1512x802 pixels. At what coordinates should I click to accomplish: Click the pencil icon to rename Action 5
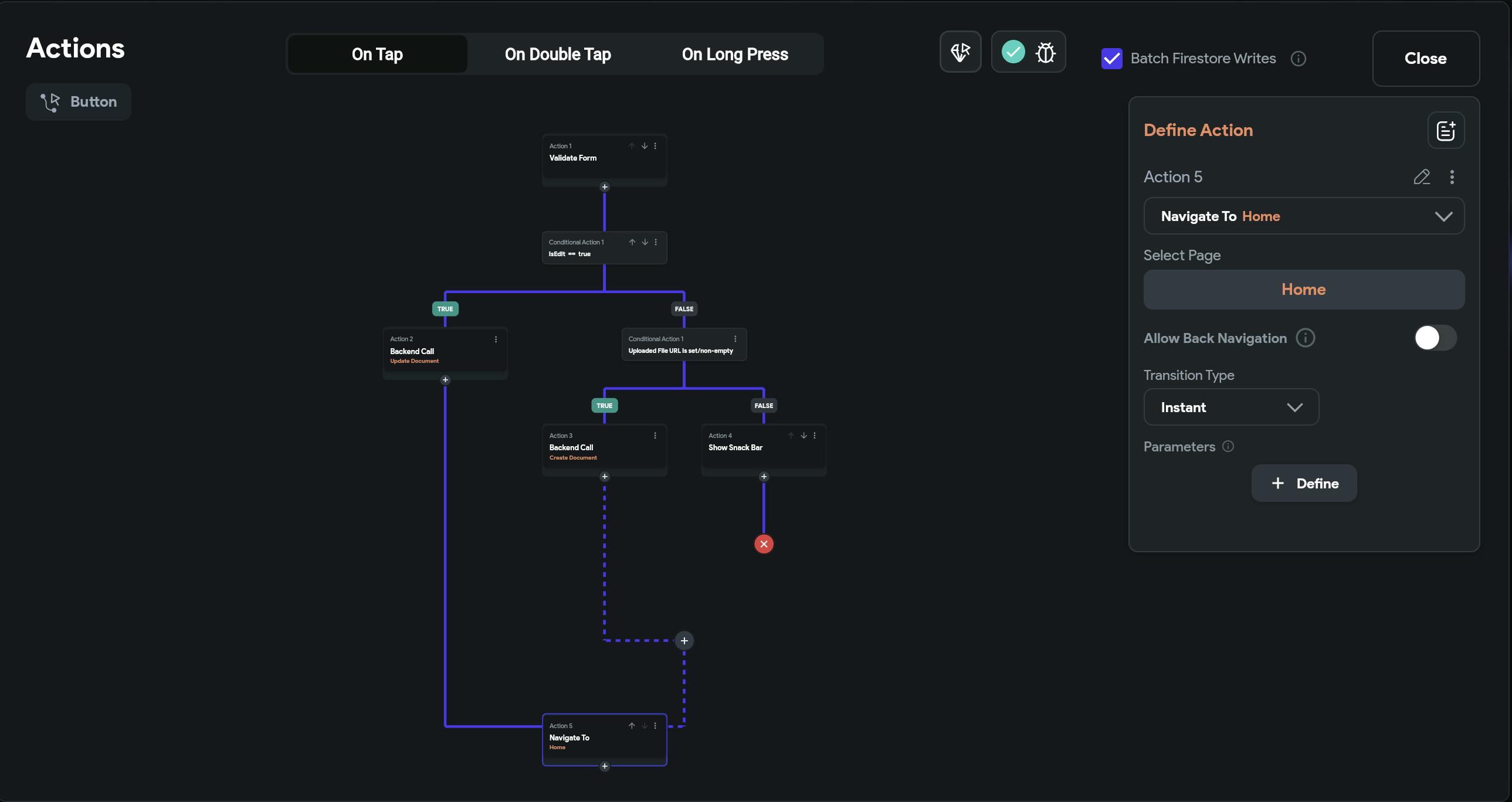pos(1421,176)
